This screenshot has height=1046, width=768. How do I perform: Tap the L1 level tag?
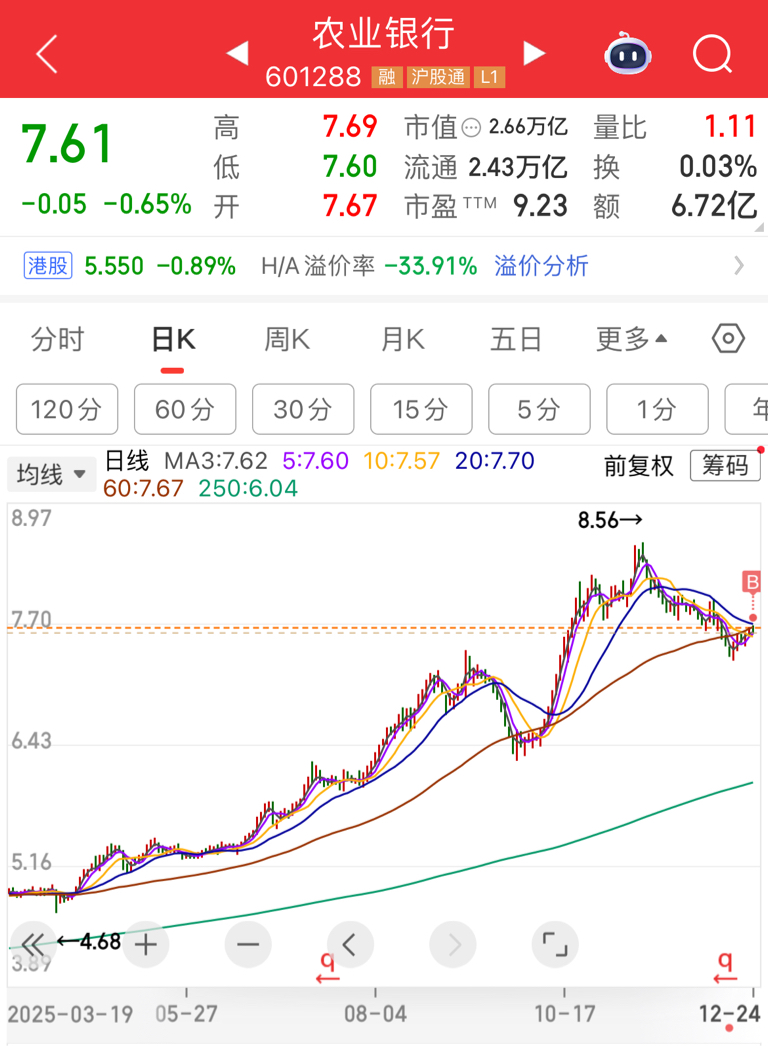(489, 77)
